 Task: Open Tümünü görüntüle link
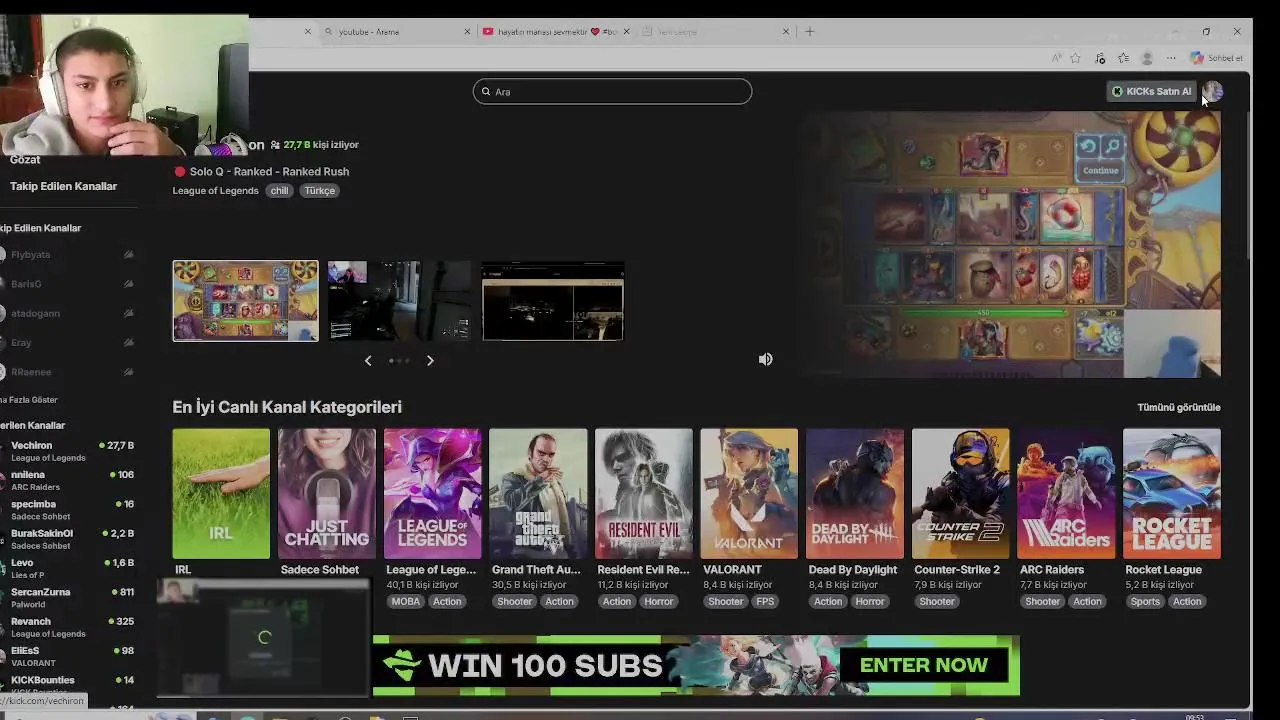(1179, 407)
